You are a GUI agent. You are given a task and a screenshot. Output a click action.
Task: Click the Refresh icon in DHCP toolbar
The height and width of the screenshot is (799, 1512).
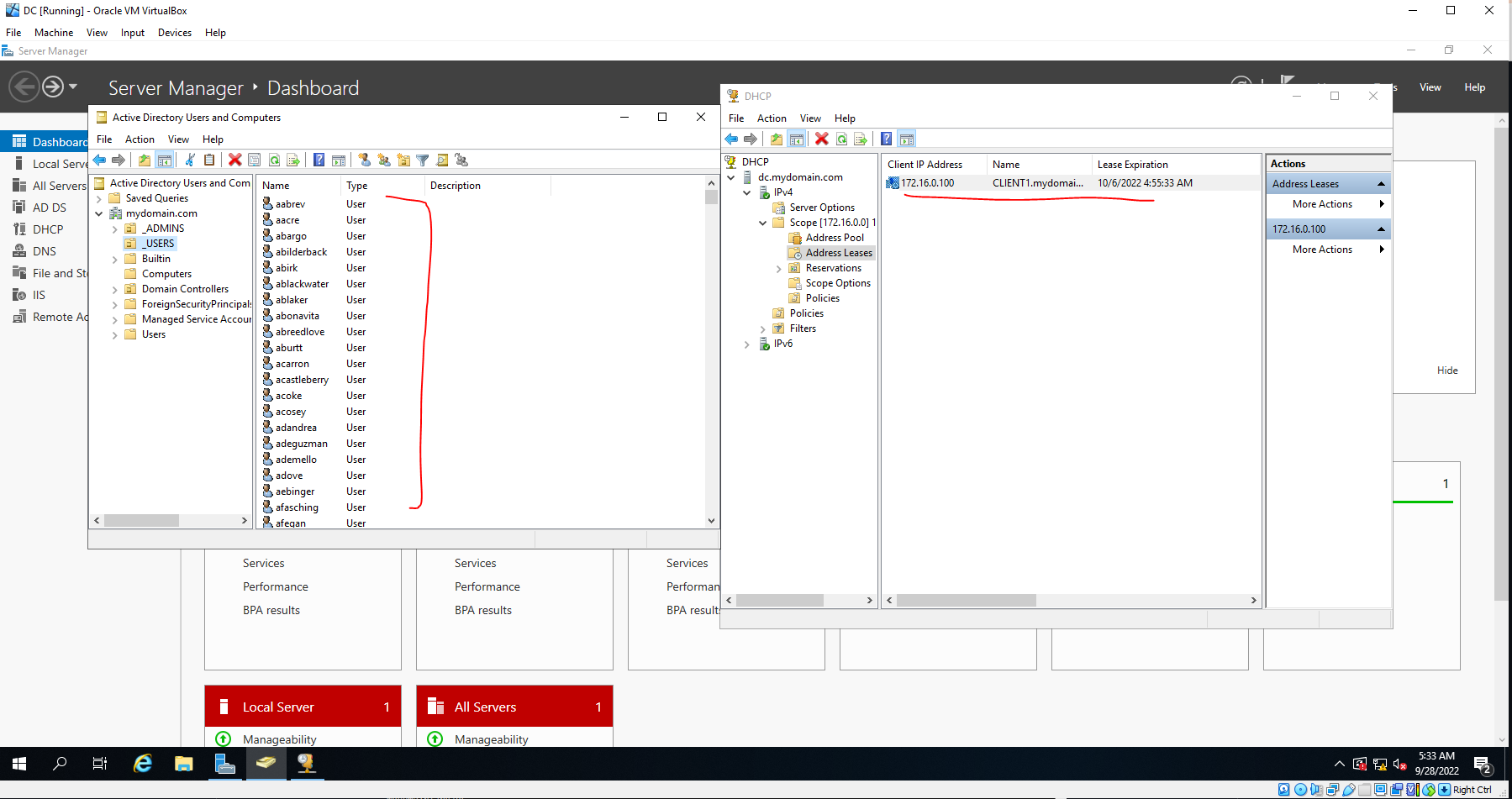coord(841,139)
